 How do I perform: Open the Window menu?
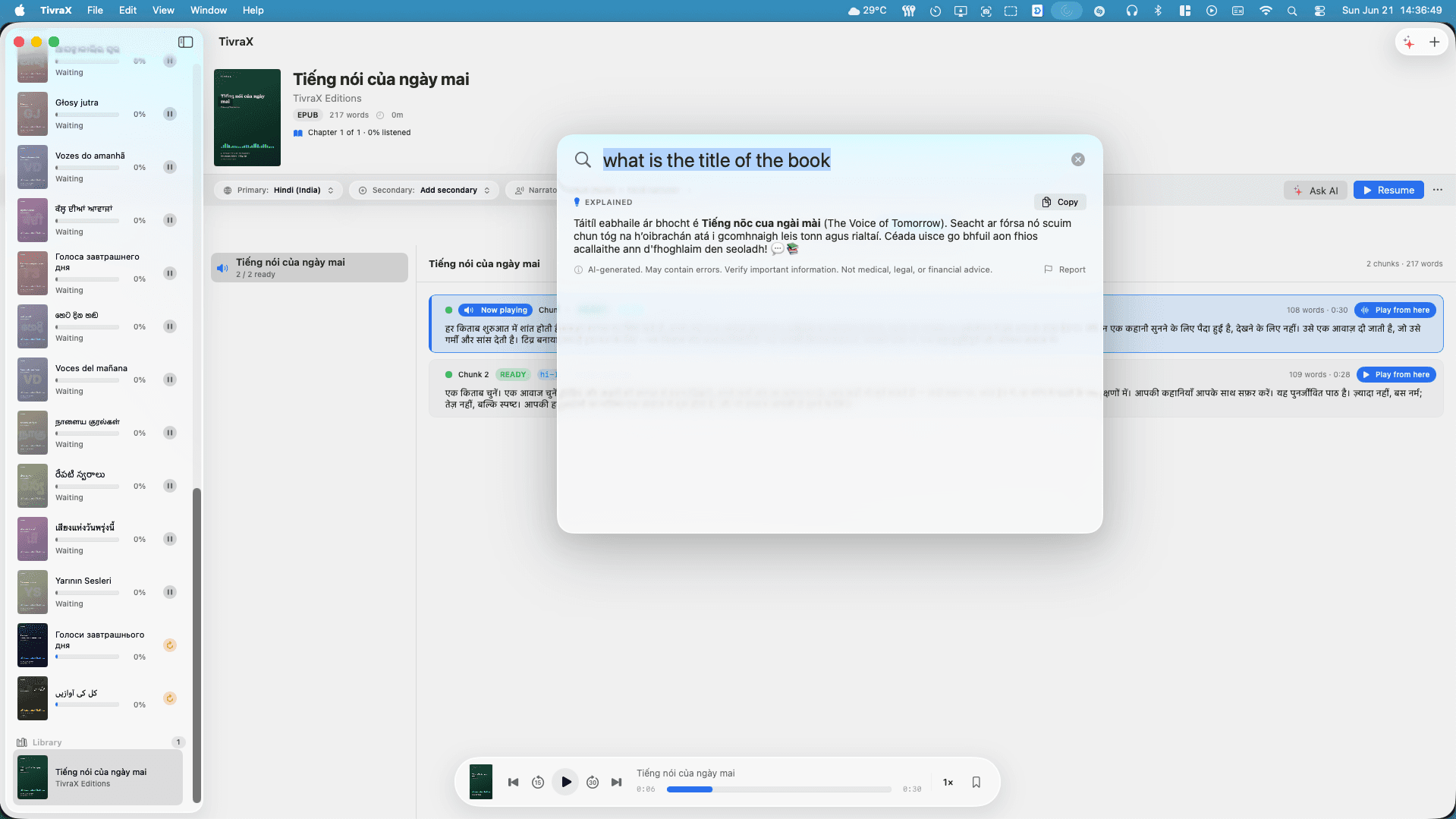[x=209, y=10]
